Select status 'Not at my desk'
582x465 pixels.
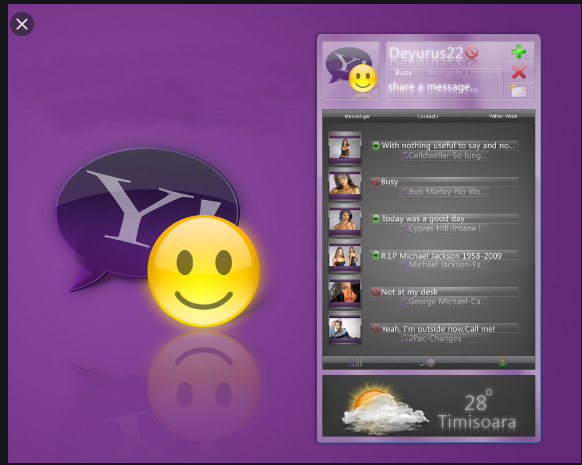coord(409,292)
